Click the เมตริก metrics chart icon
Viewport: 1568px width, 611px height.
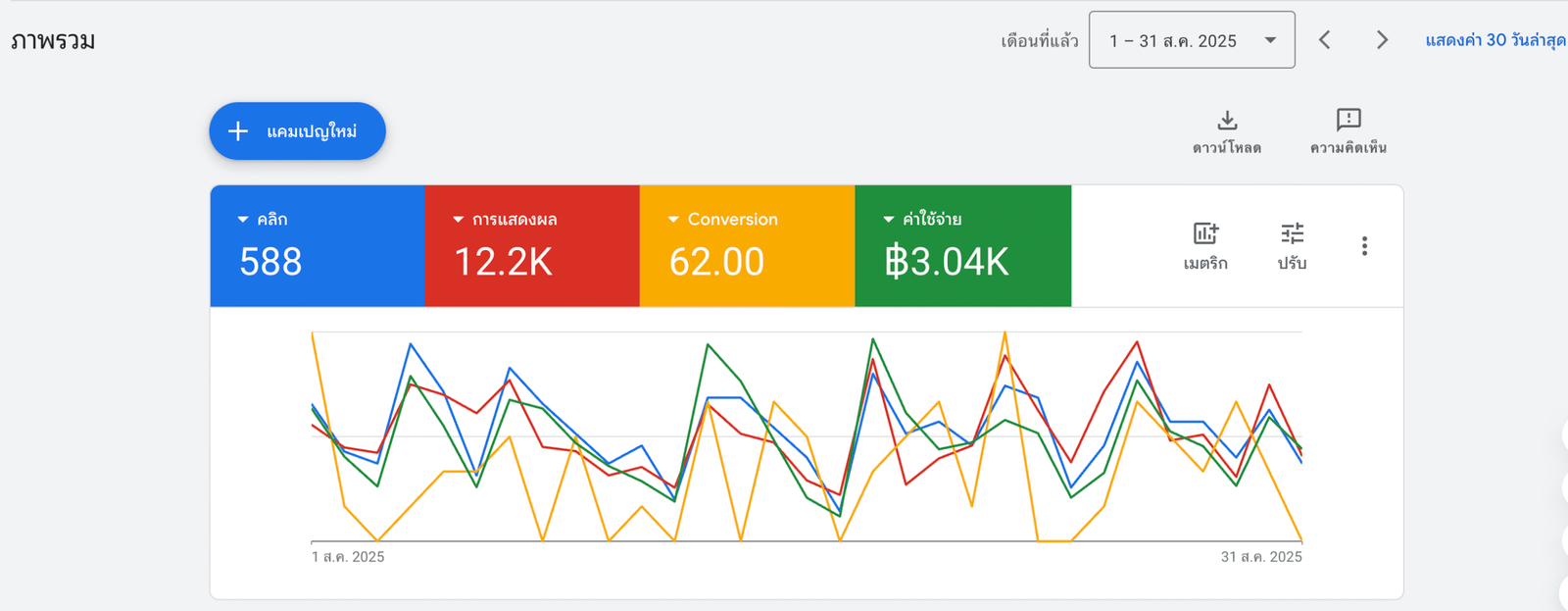tap(1205, 234)
